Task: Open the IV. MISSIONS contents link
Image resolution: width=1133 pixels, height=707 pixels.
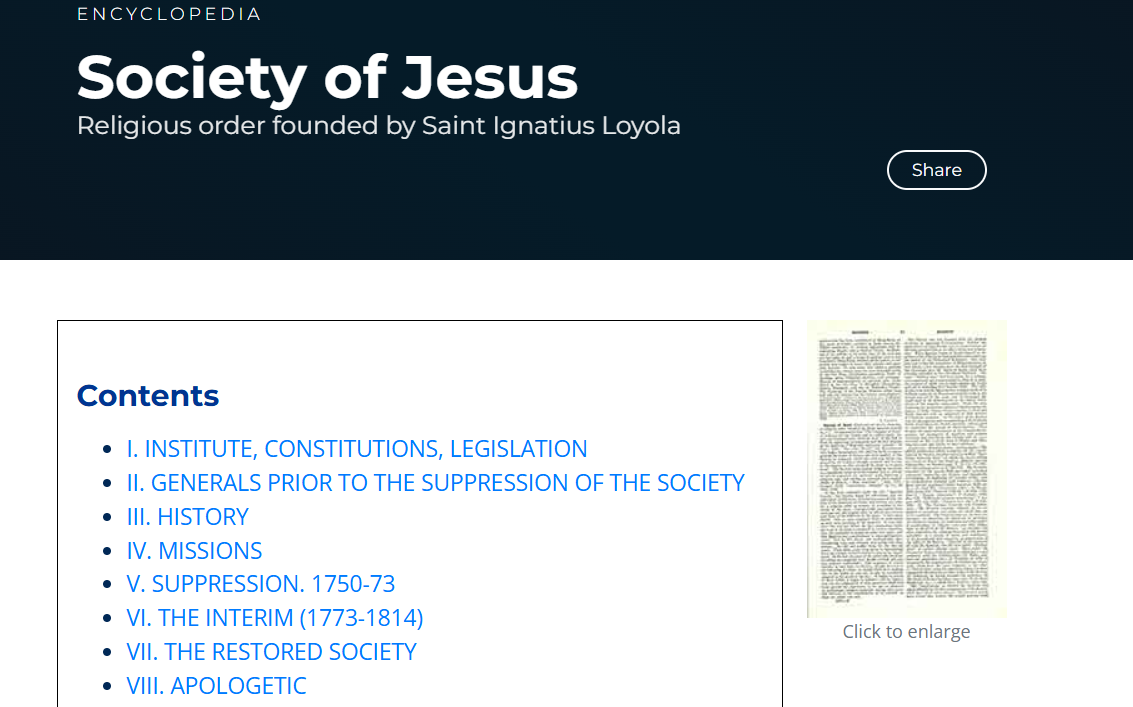Action: 194,551
